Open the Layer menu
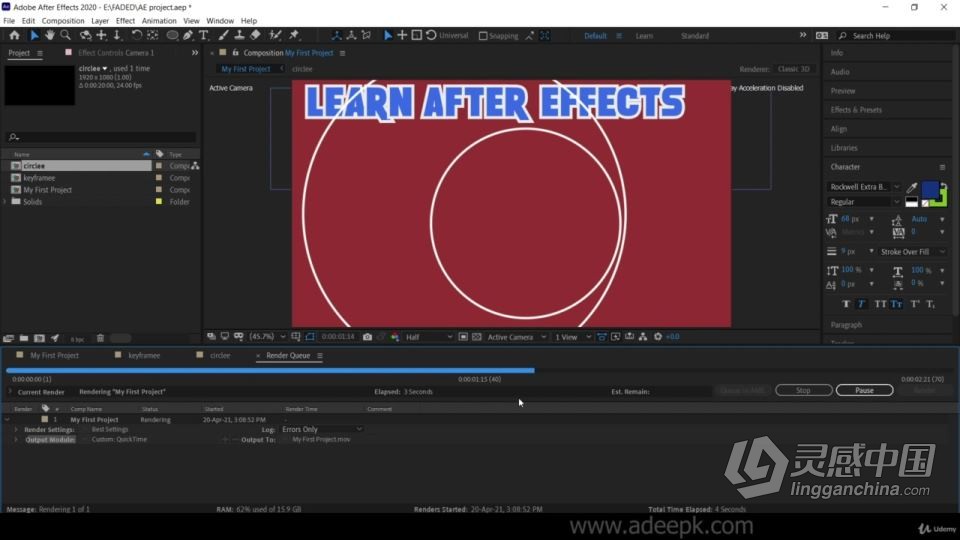This screenshot has width=960, height=540. pos(100,21)
